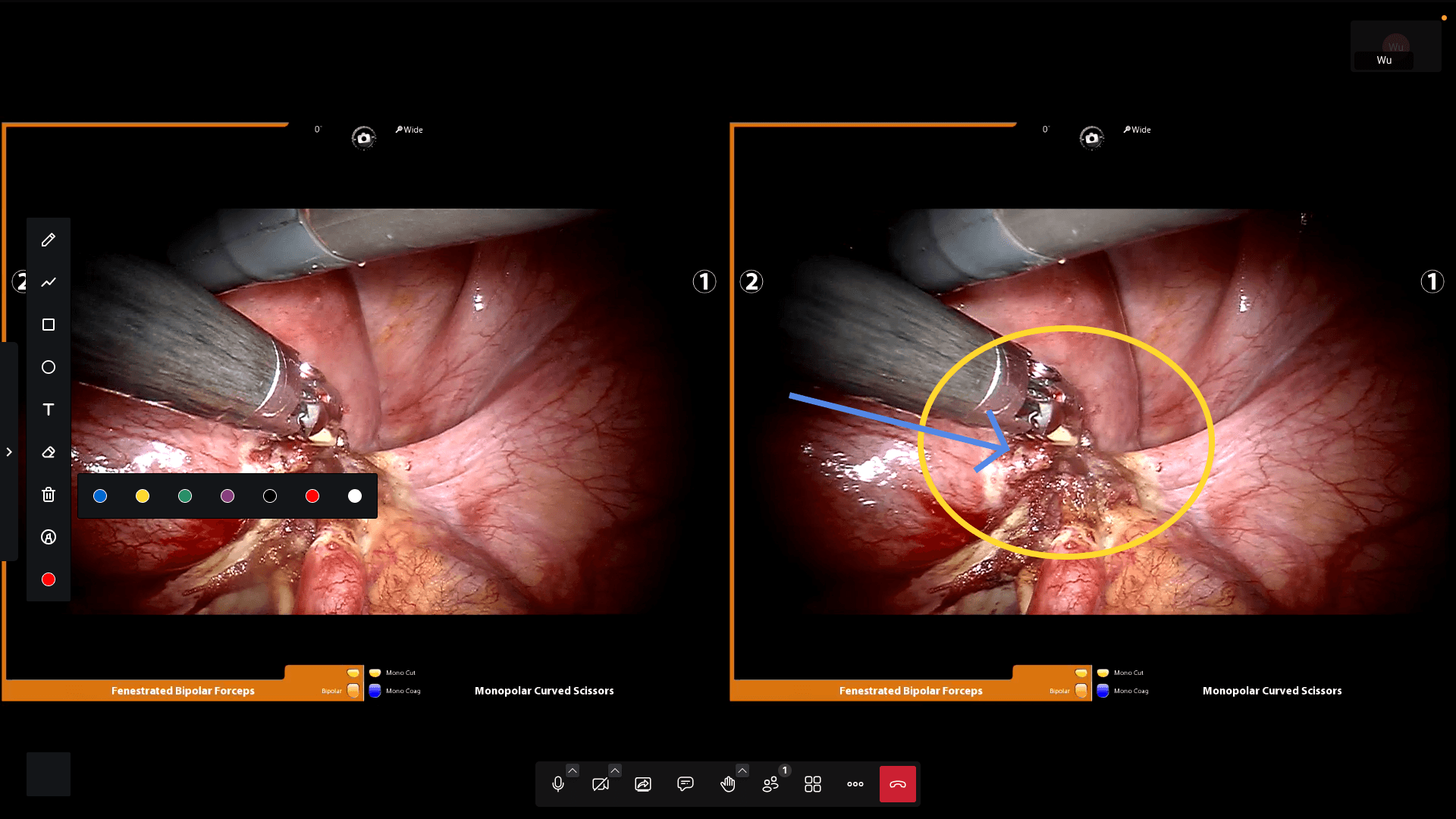Activate the eraser tool
Screen dimensions: 1456x819
pos(49,452)
